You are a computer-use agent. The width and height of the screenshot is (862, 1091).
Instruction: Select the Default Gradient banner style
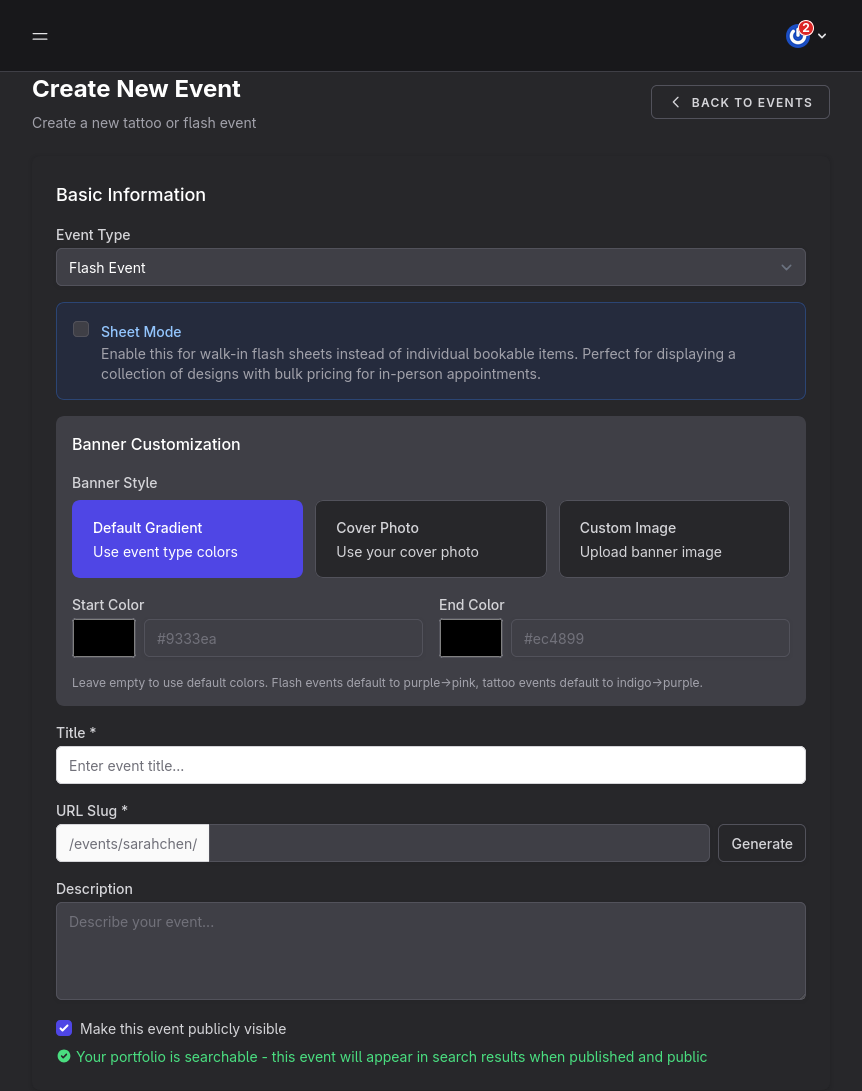(x=187, y=539)
